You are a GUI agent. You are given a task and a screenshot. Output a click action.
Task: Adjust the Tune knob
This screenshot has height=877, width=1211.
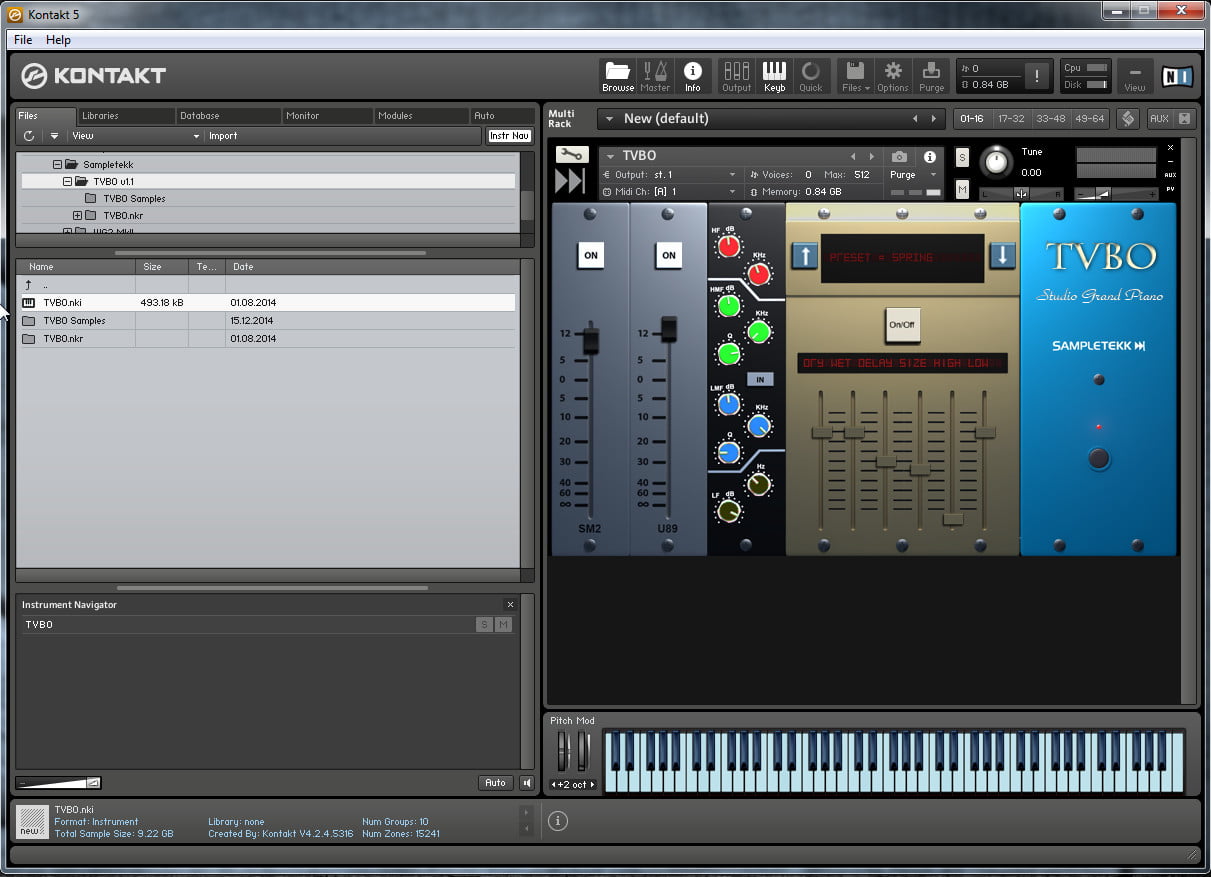click(x=995, y=161)
